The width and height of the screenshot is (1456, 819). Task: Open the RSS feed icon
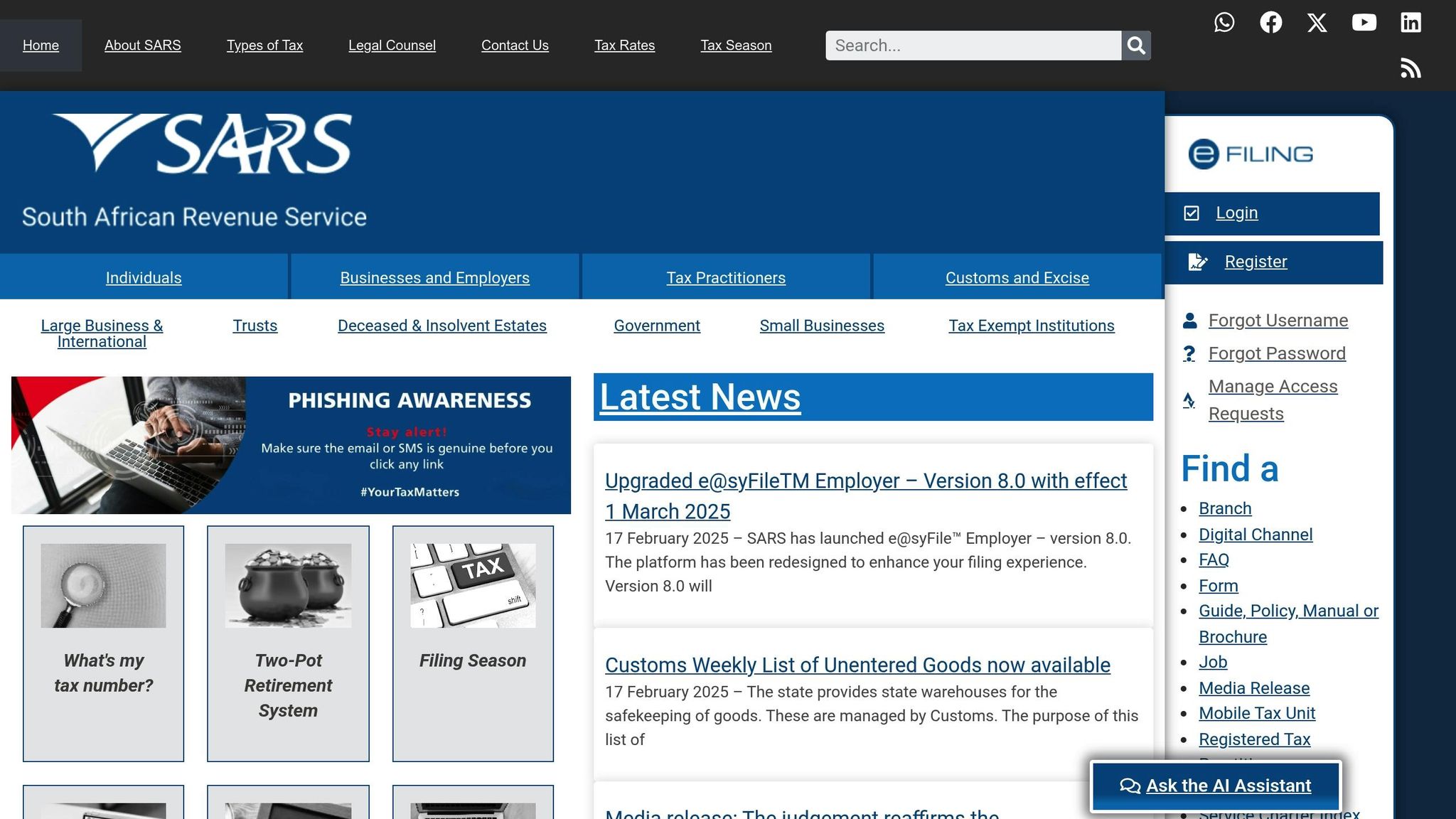(x=1410, y=68)
